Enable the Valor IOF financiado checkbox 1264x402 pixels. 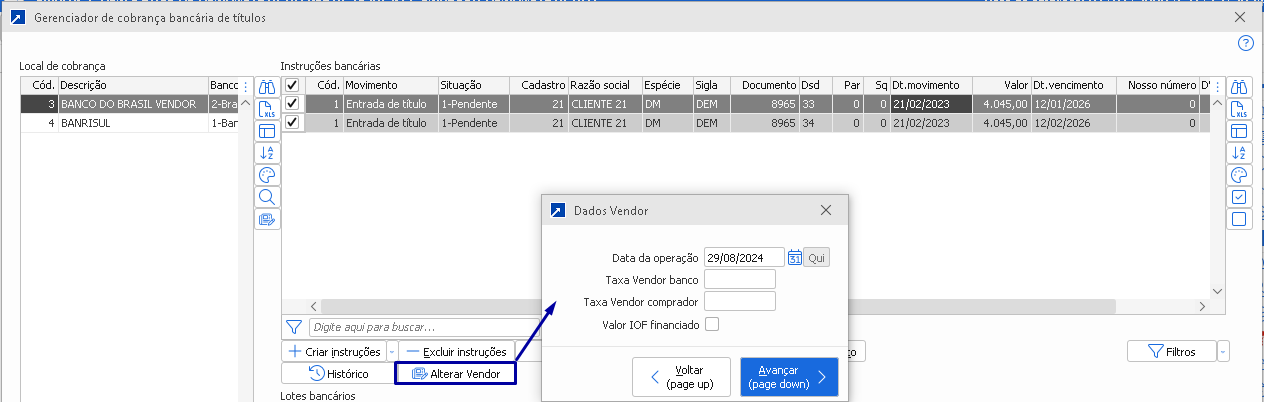712,323
